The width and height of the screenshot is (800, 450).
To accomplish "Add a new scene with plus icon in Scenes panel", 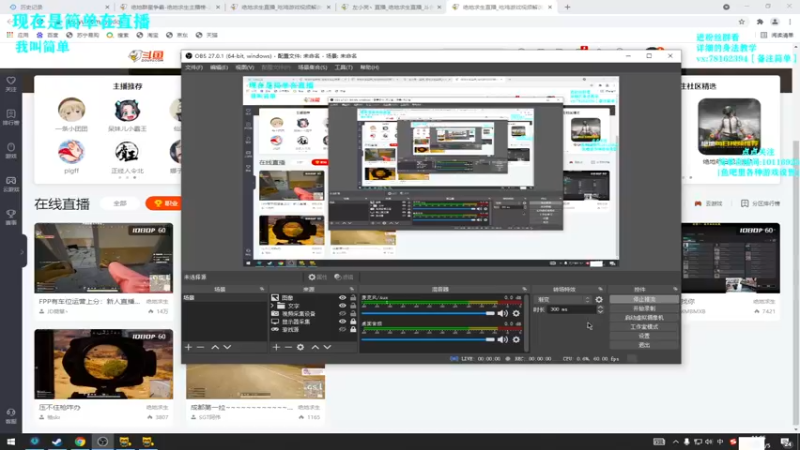I will (x=188, y=347).
